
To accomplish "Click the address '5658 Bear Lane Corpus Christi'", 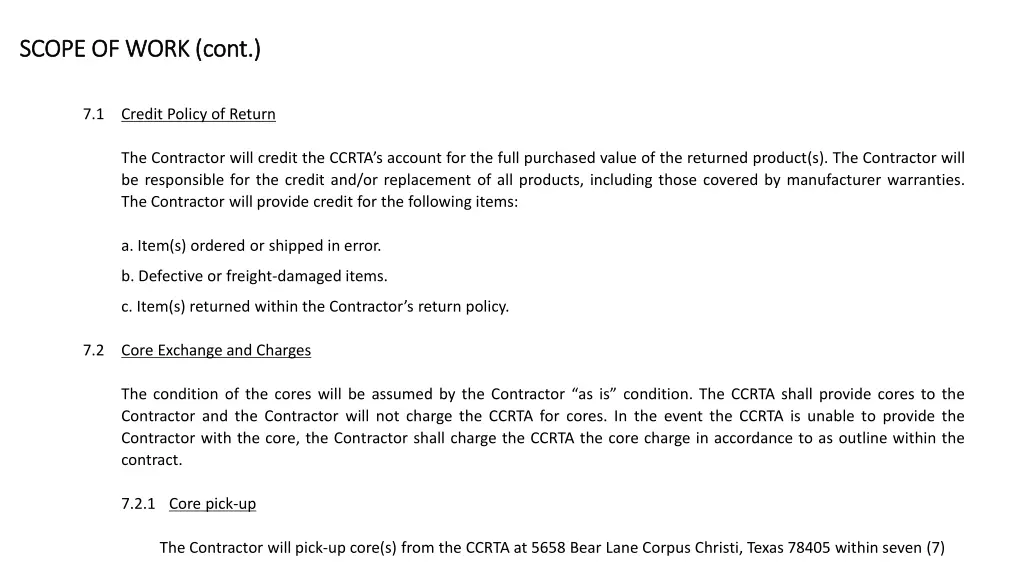I will (635, 548).
